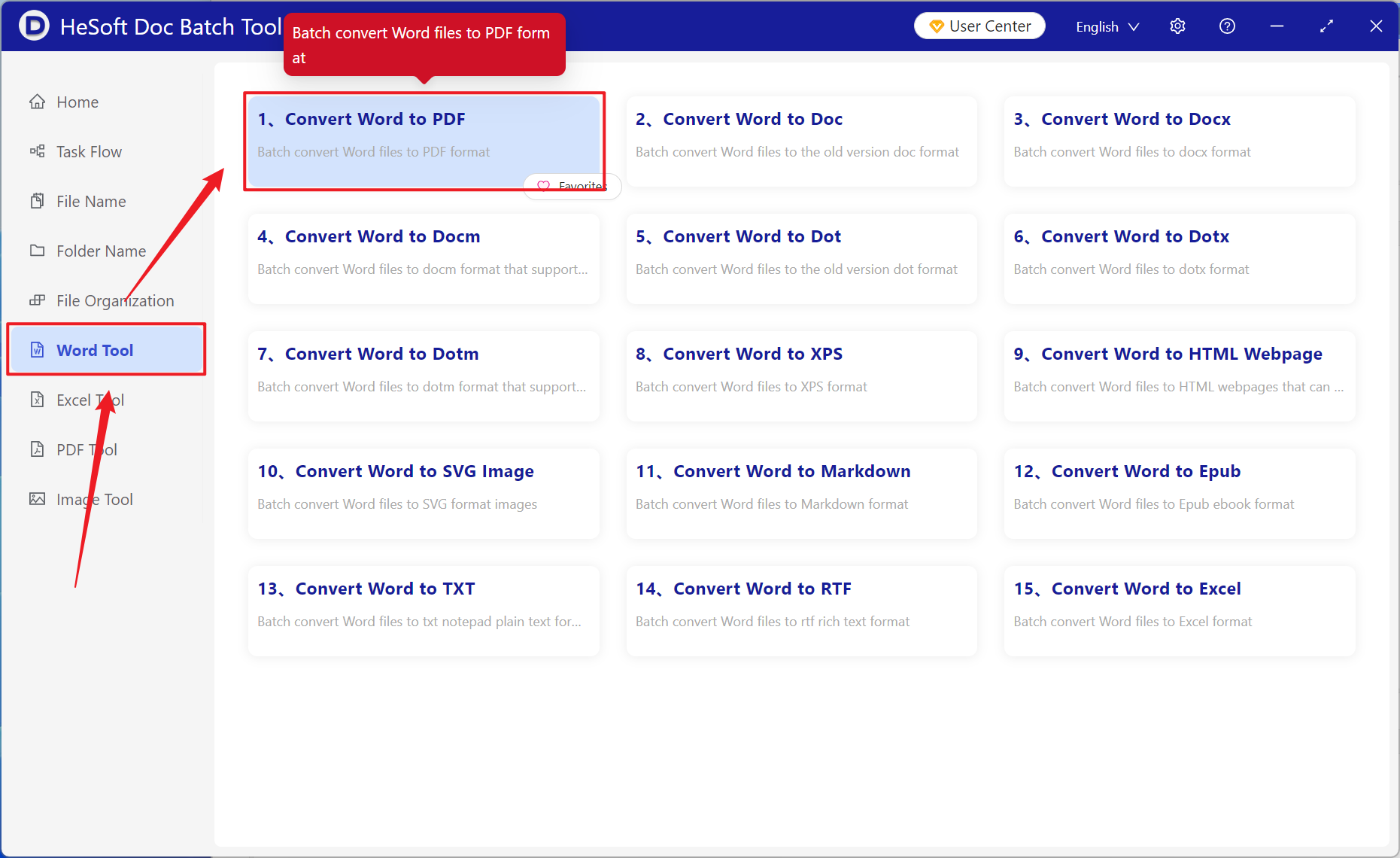
Task: Click the File Organization sidebar icon
Action: tap(37, 300)
